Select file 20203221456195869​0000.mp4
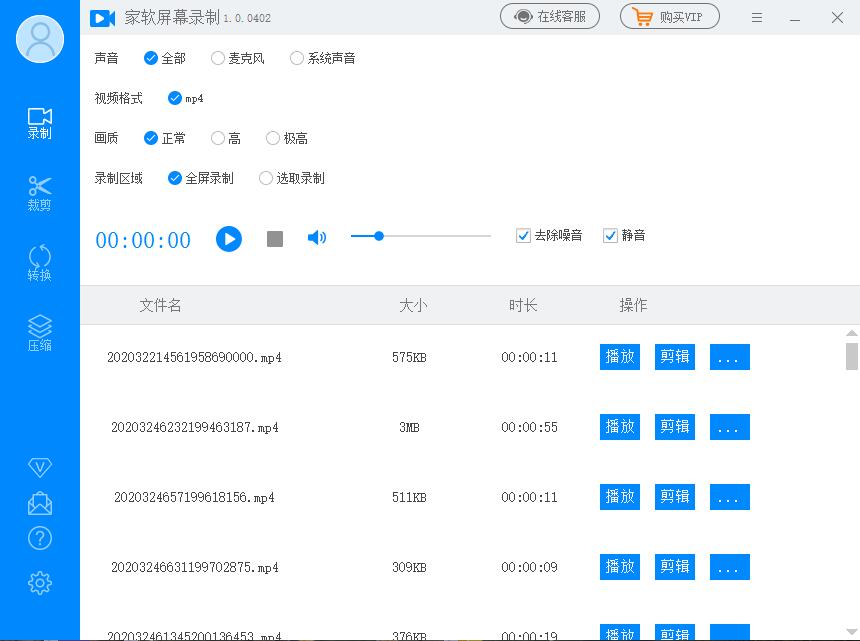Image resolution: width=860 pixels, height=641 pixels. (x=194, y=358)
